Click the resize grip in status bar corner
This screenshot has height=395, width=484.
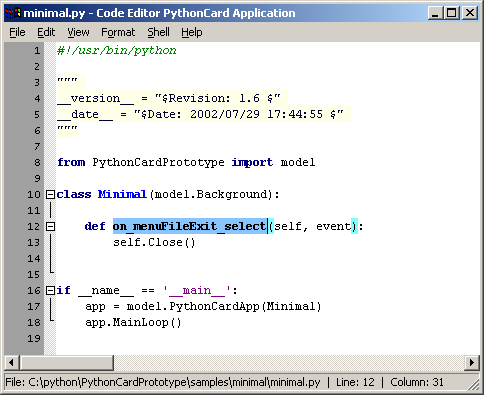(x=474, y=385)
